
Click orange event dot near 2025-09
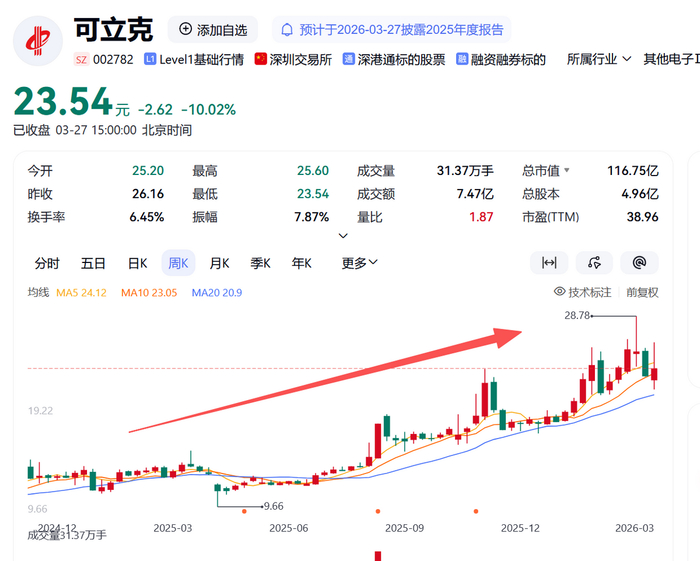378,511
